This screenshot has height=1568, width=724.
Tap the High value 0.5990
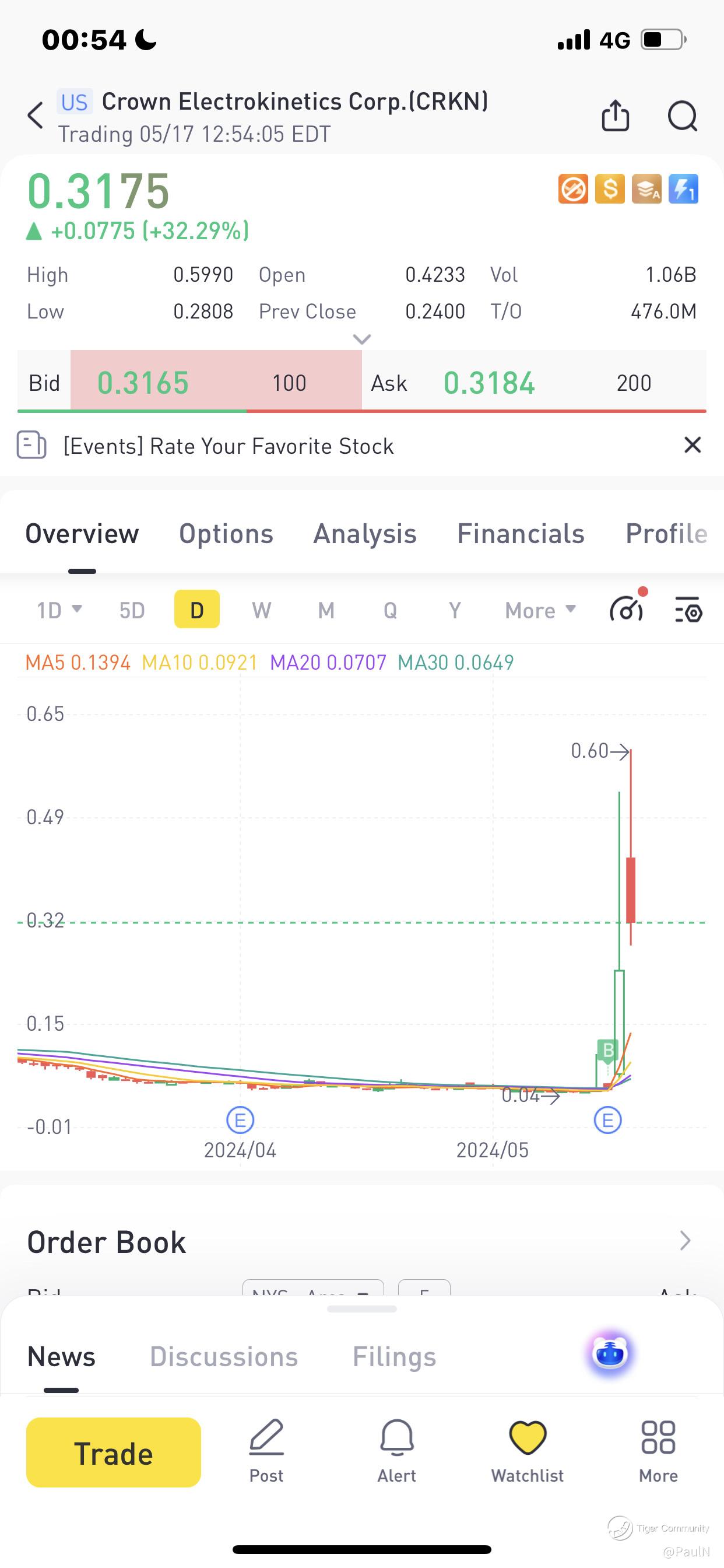coord(203,275)
